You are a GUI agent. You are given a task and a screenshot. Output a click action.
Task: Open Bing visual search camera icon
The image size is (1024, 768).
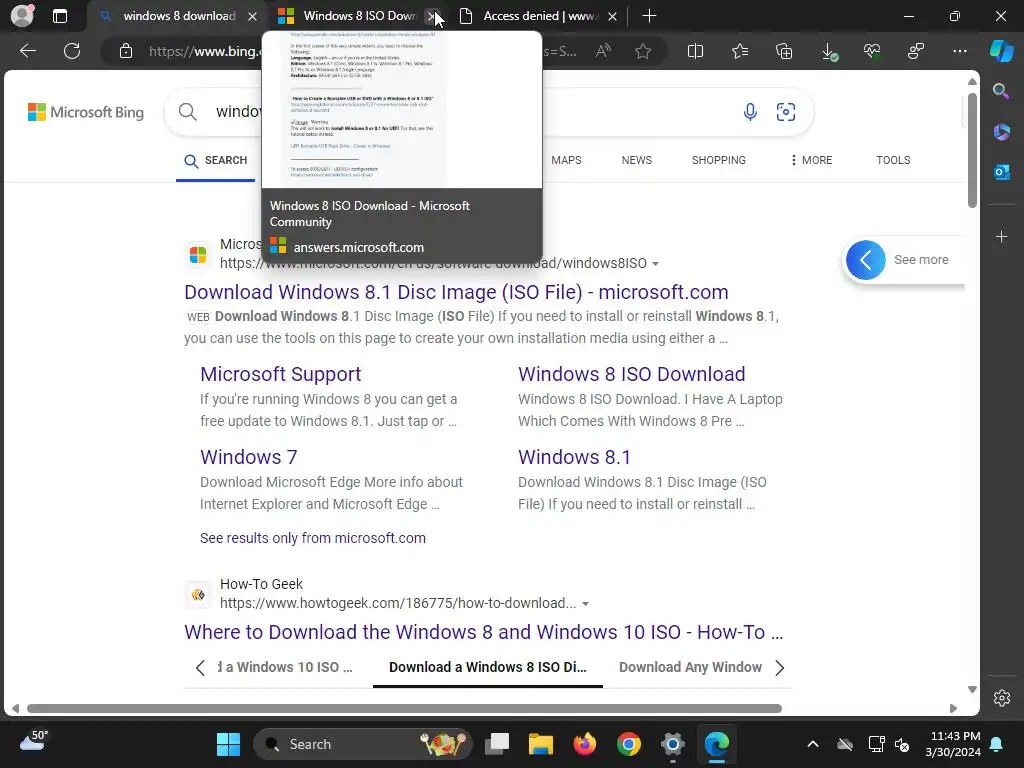pos(786,112)
